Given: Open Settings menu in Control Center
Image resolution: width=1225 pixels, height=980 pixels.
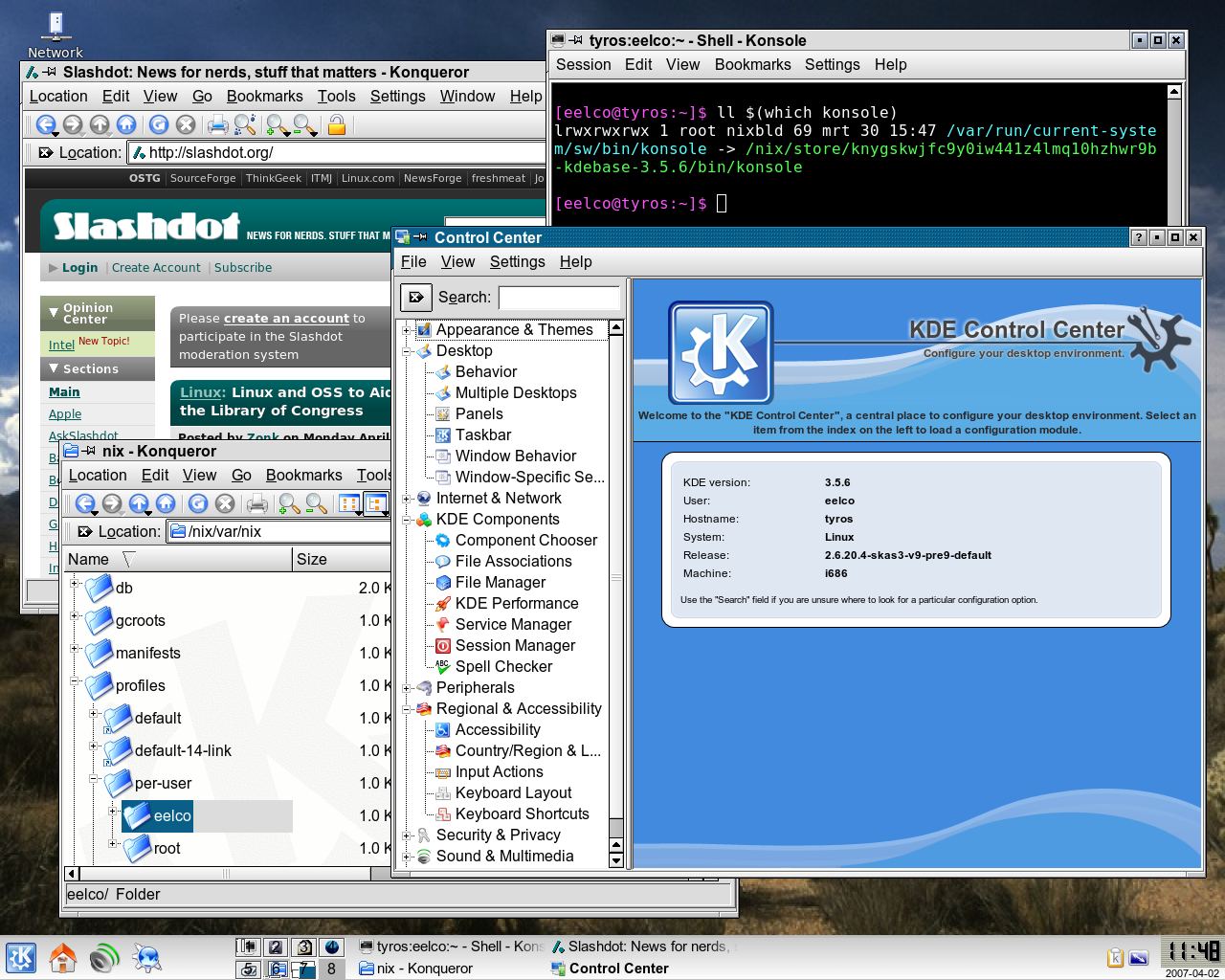Looking at the screenshot, I should click(x=517, y=261).
